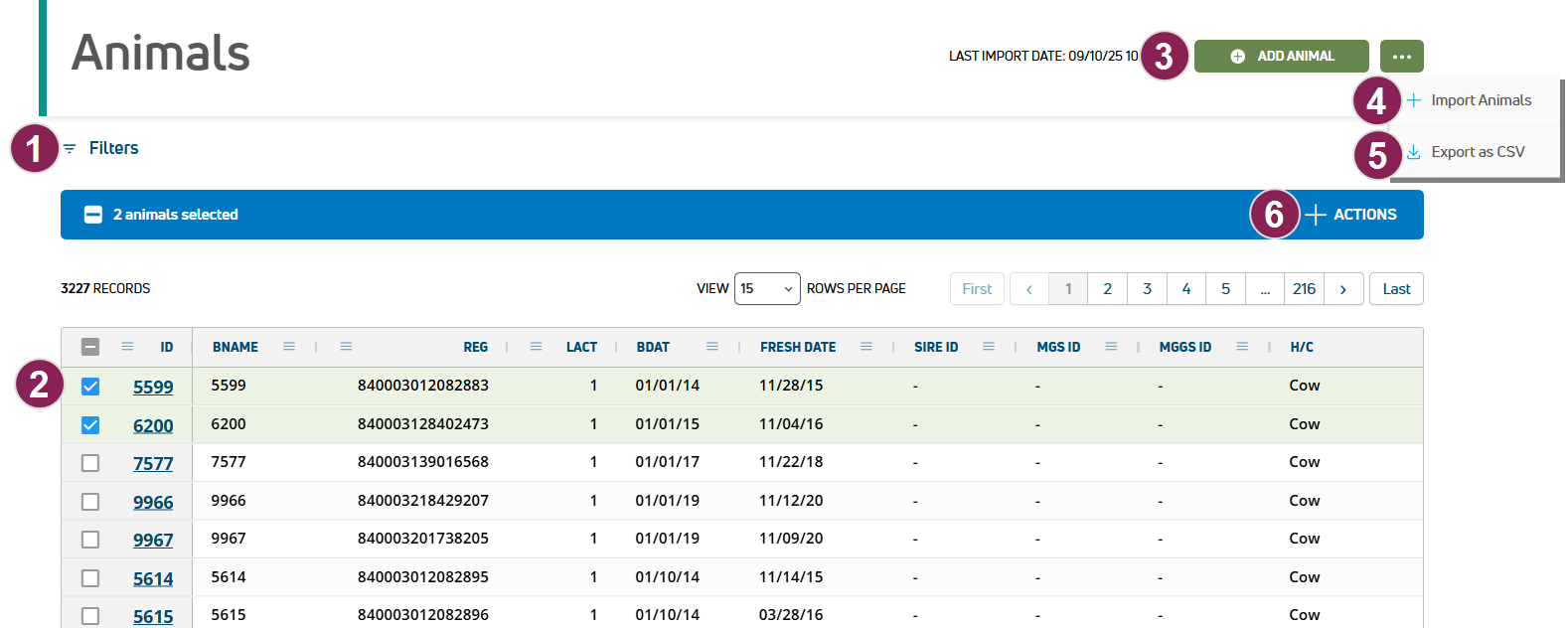Choose Import Animals from the menu
The height and width of the screenshot is (628, 1568).
(1480, 100)
